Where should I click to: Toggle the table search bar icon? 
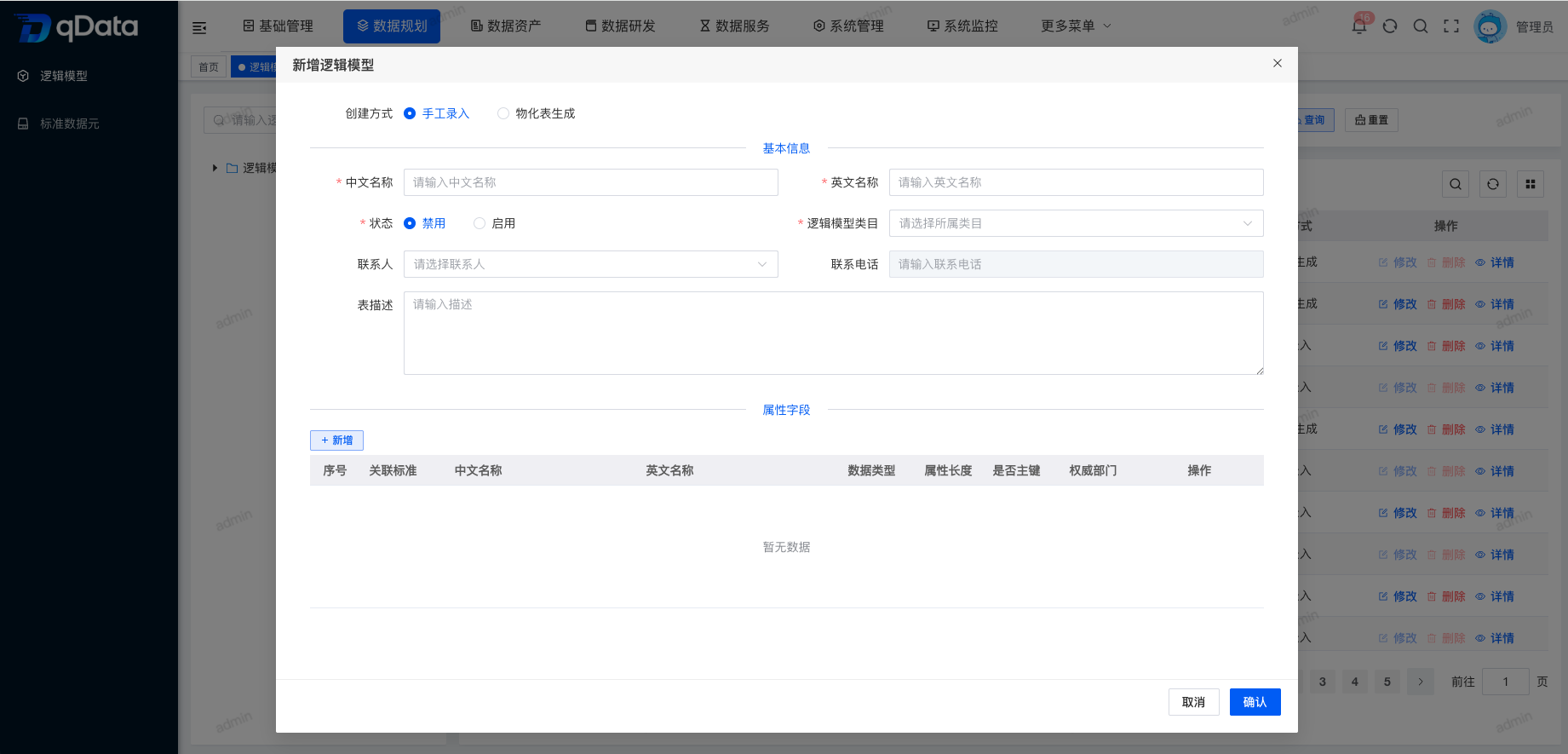pos(1456,184)
